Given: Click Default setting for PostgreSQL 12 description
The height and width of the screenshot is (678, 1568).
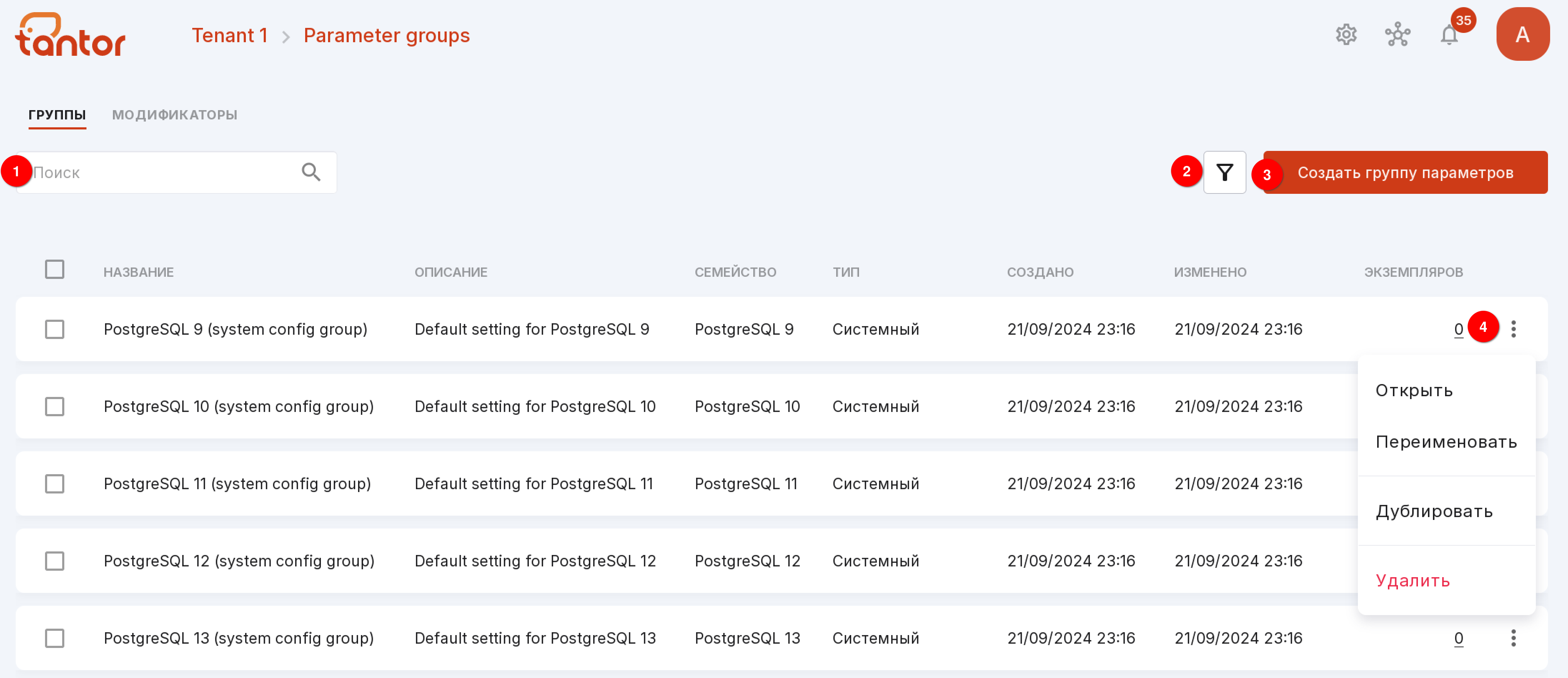Looking at the screenshot, I should click(535, 560).
